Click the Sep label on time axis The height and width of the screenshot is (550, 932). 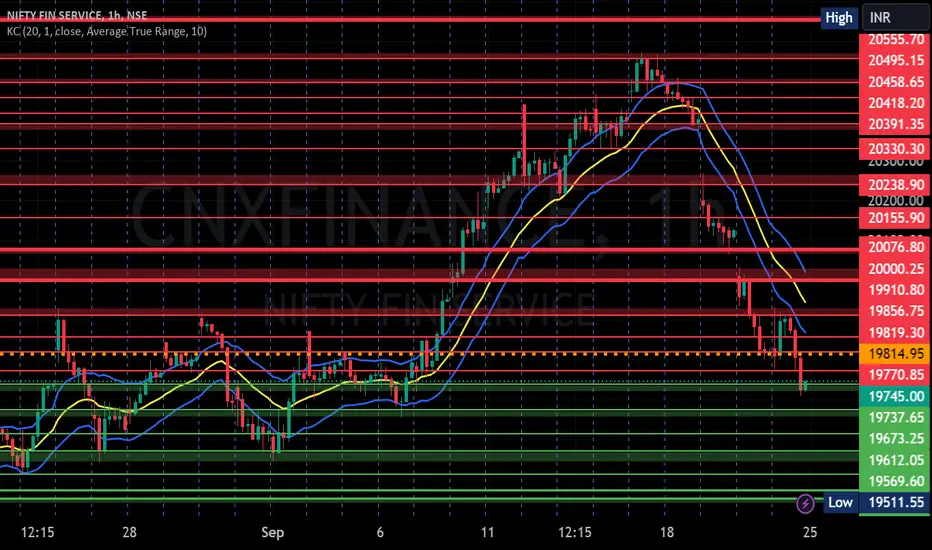[x=272, y=532]
